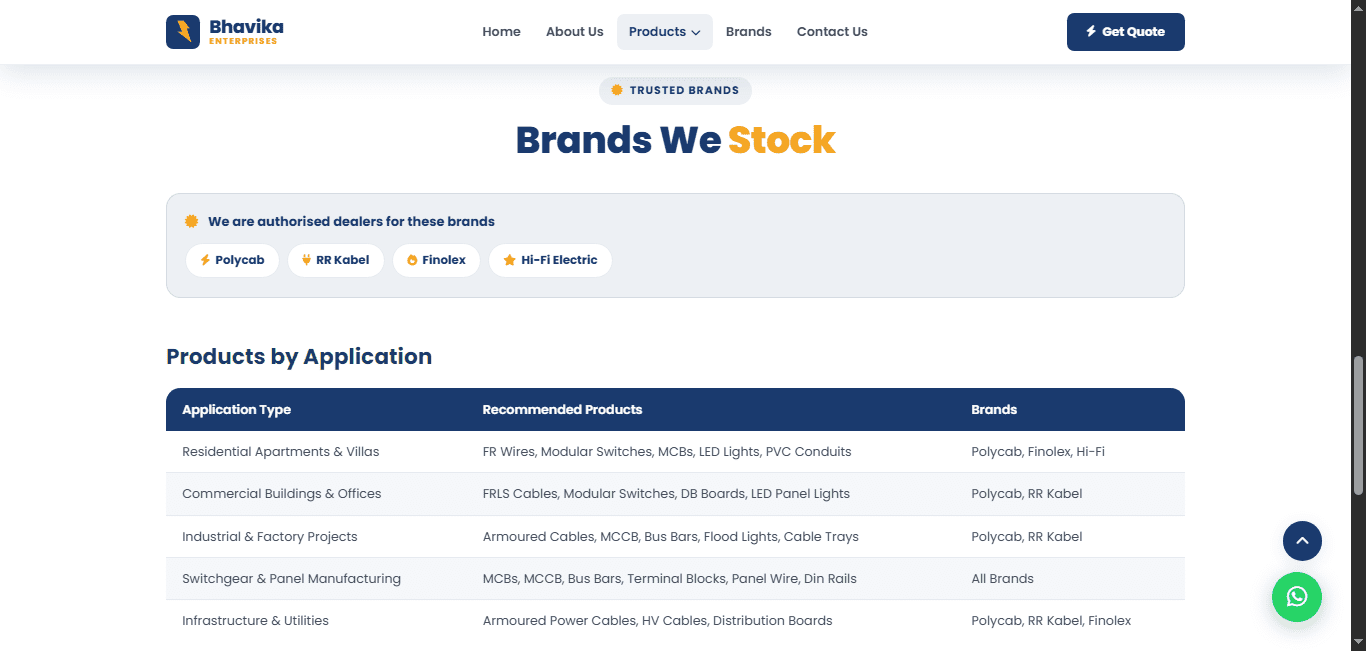Click the Polycab bolt icon chip
This screenshot has height=651, width=1366.
click(x=205, y=260)
